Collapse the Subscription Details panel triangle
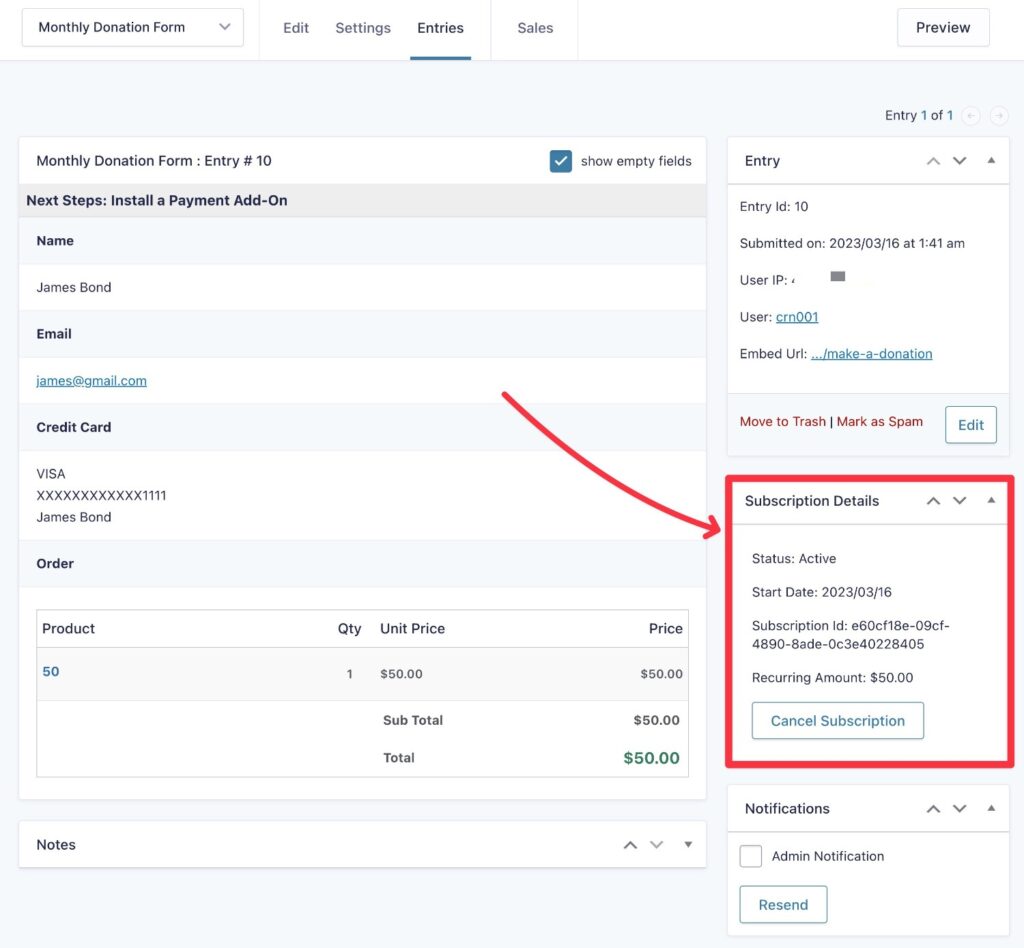The width and height of the screenshot is (1024, 948). pos(991,500)
